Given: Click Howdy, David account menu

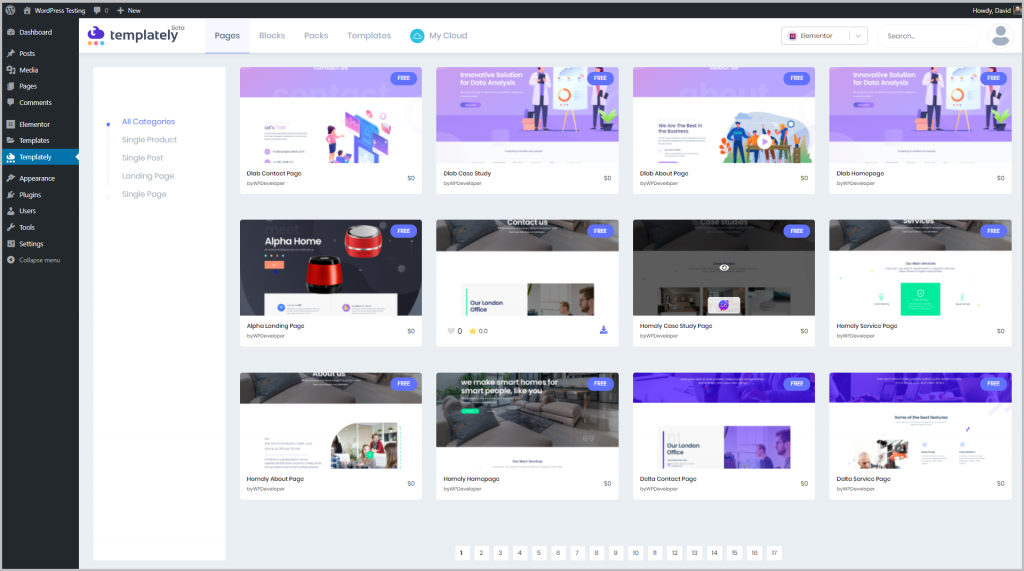Looking at the screenshot, I should coord(993,10).
